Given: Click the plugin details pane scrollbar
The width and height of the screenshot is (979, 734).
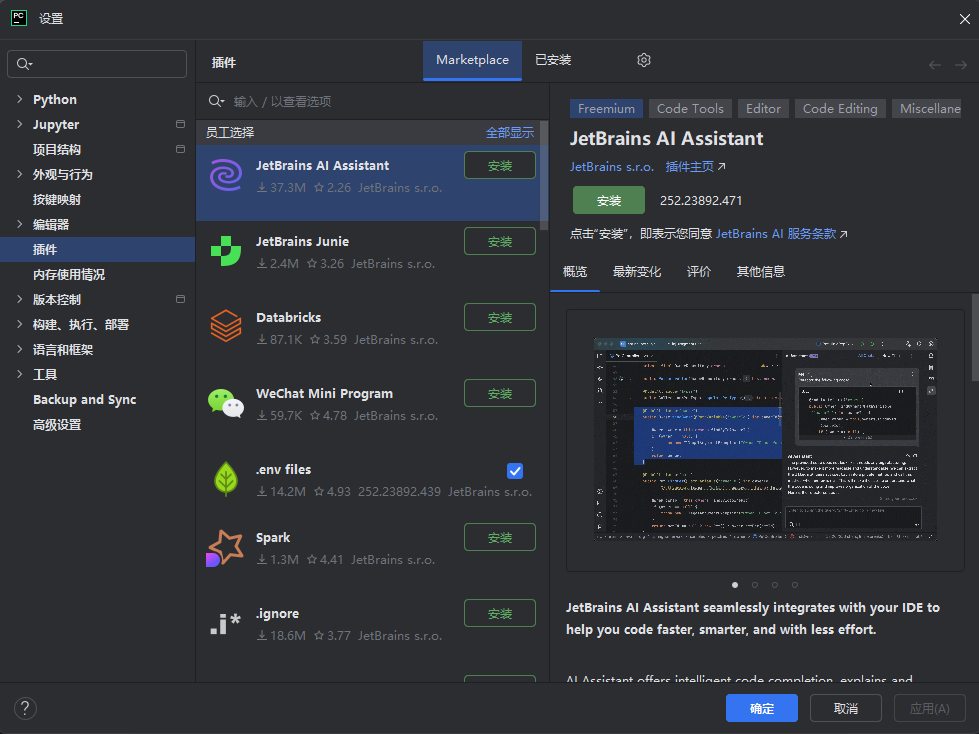Looking at the screenshot, I should pyautogui.click(x=975, y=337).
